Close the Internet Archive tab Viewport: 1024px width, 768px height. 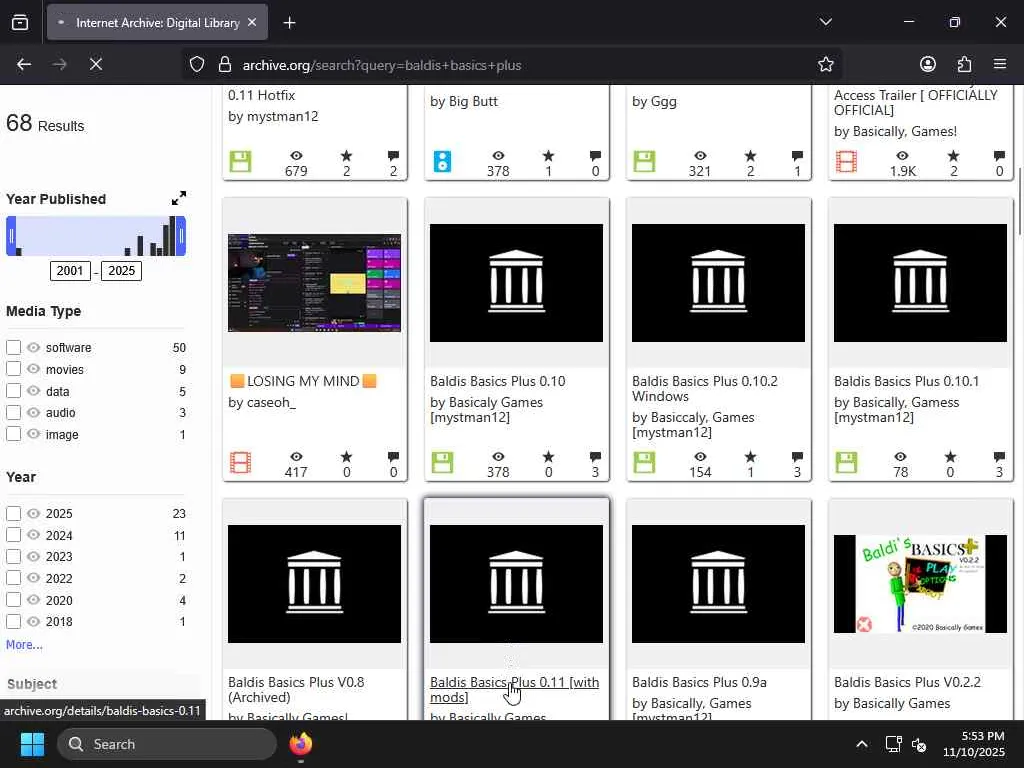tap(252, 22)
